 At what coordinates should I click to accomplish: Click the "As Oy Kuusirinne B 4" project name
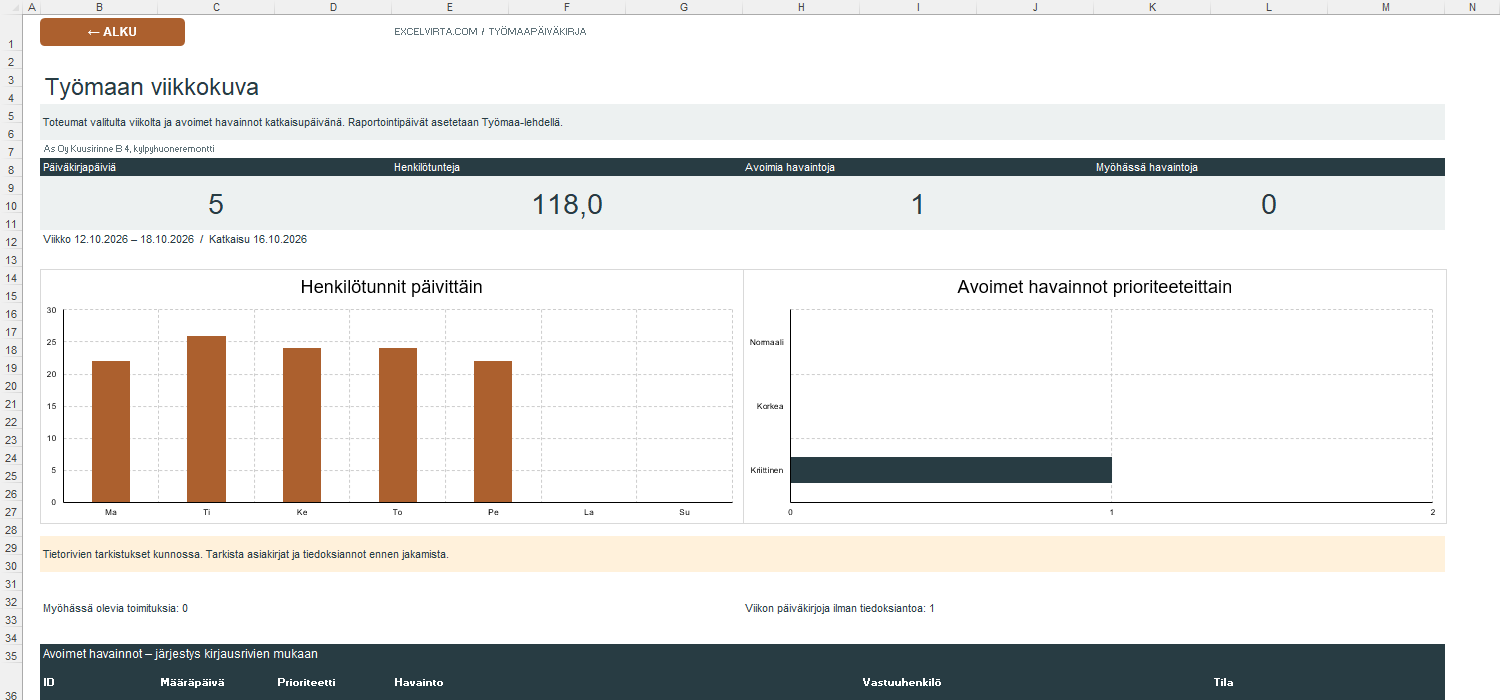point(129,149)
